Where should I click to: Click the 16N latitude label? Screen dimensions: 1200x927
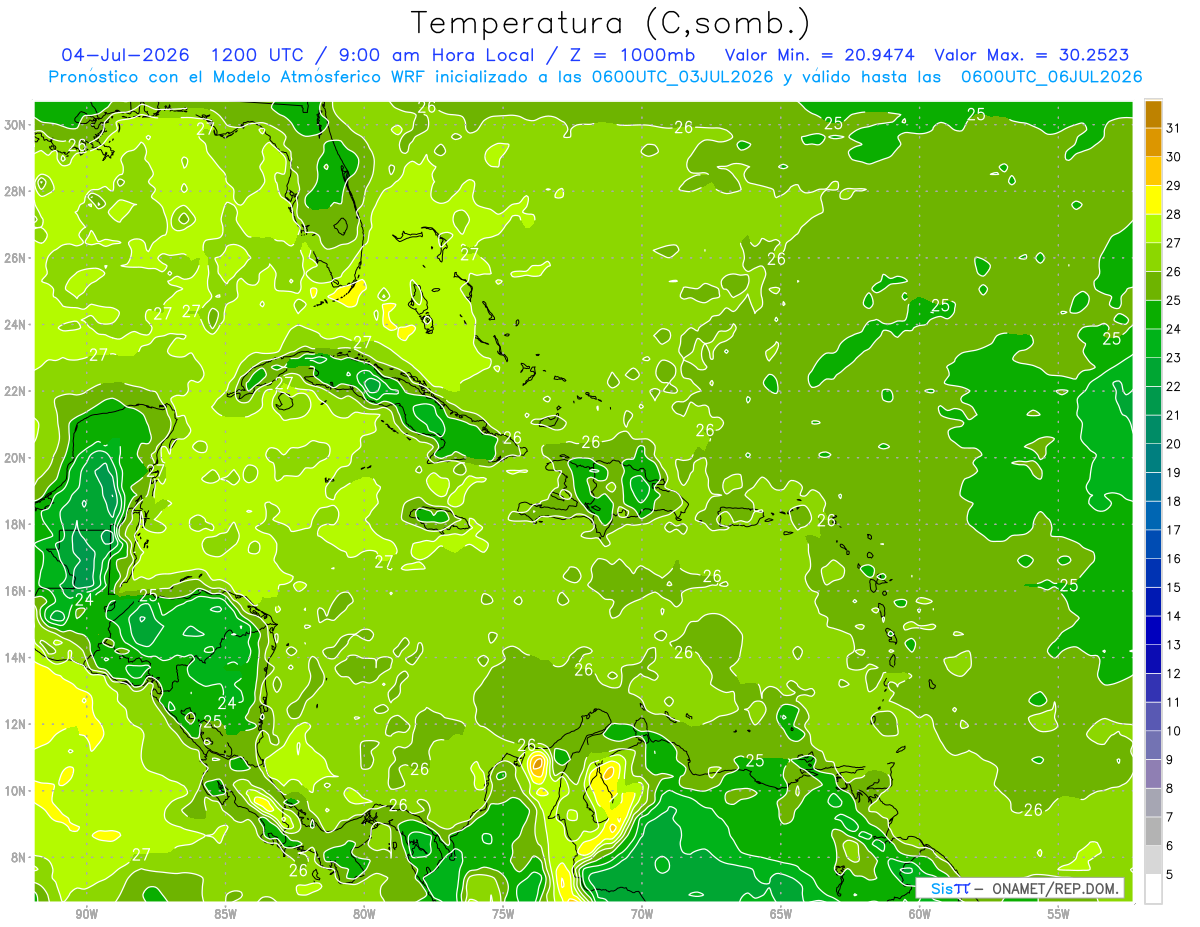click(15, 591)
